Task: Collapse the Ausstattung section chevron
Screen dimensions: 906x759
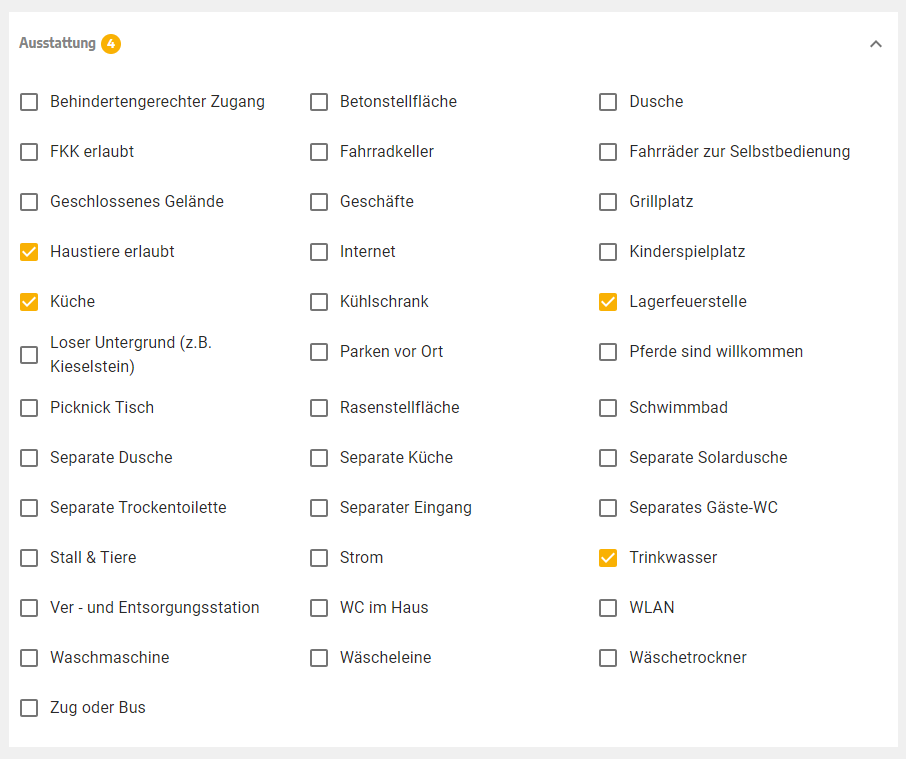Action: (875, 44)
